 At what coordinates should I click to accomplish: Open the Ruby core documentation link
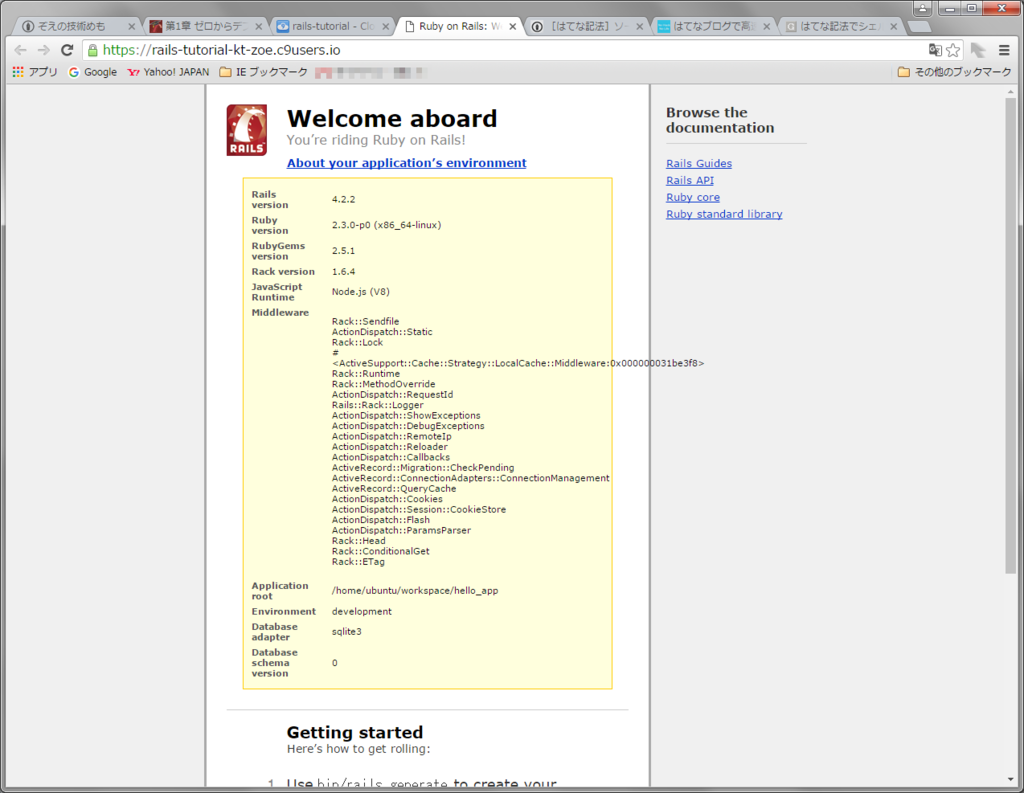(x=693, y=197)
